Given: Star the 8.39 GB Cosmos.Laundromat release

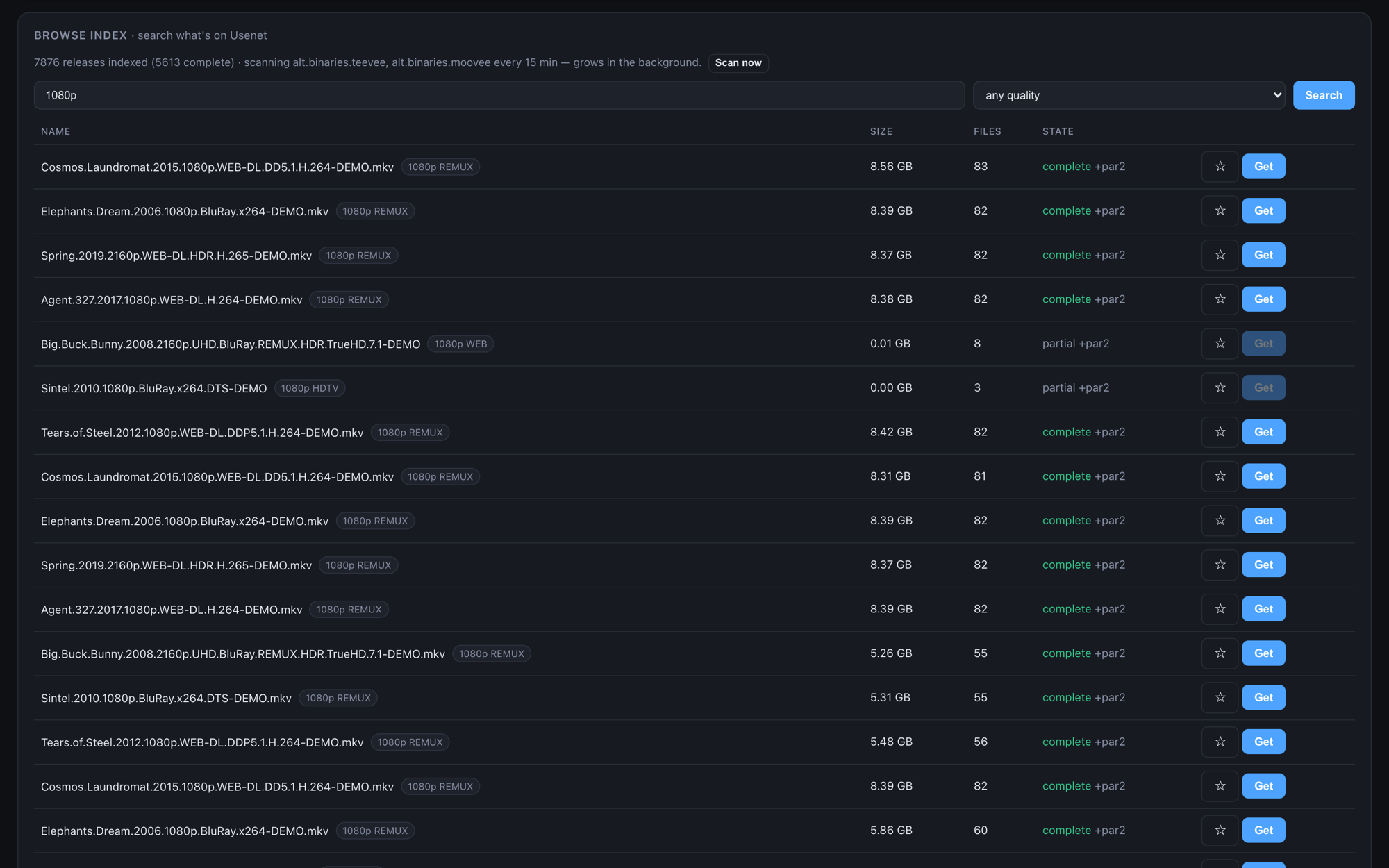Looking at the screenshot, I should (1220, 786).
